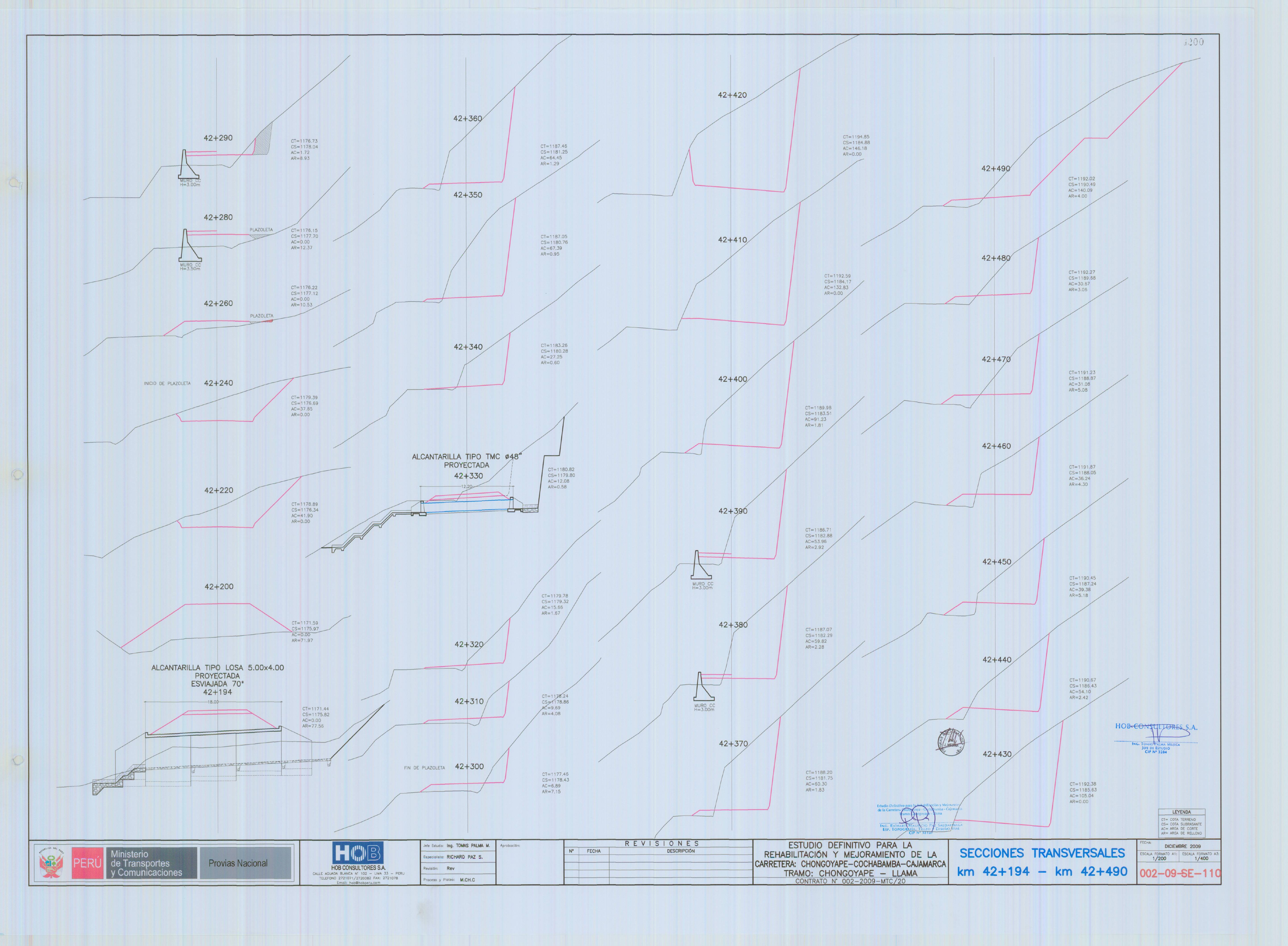Click the section label 42+200
The image size is (1288, 946).
tap(219, 586)
